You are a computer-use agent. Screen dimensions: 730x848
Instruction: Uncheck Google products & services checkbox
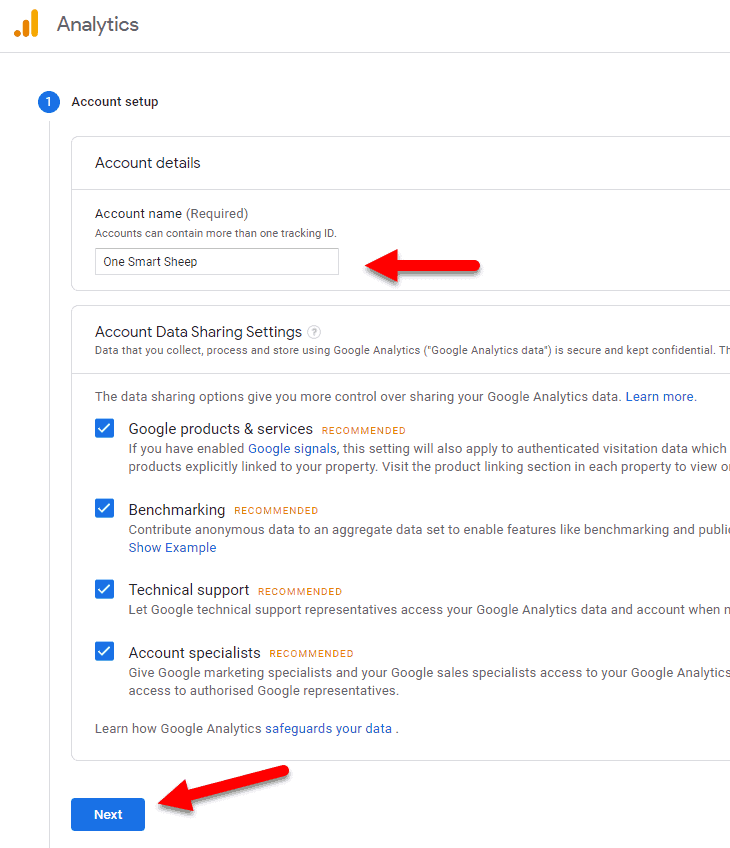(104, 428)
